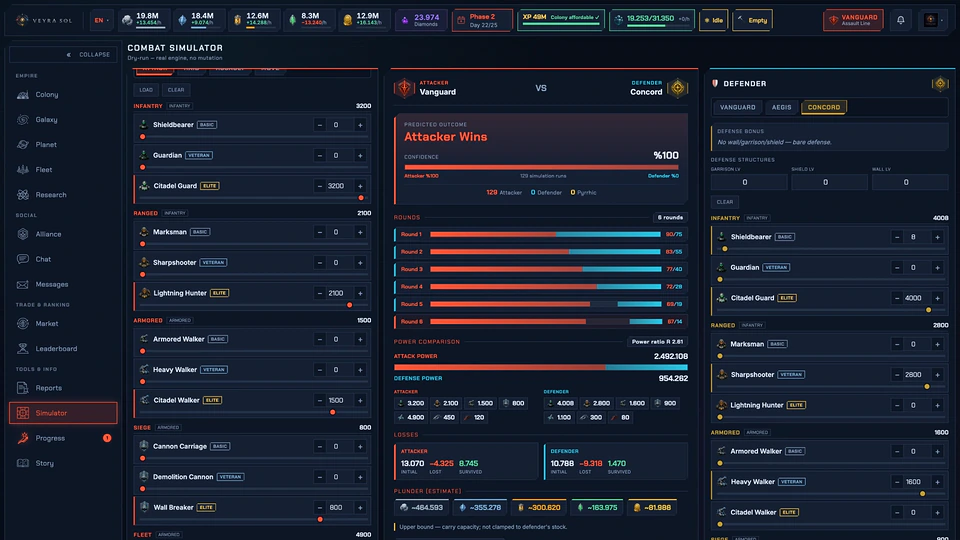The image size is (960, 540).
Task: Click the Round 6 result row
Action: pos(541,321)
